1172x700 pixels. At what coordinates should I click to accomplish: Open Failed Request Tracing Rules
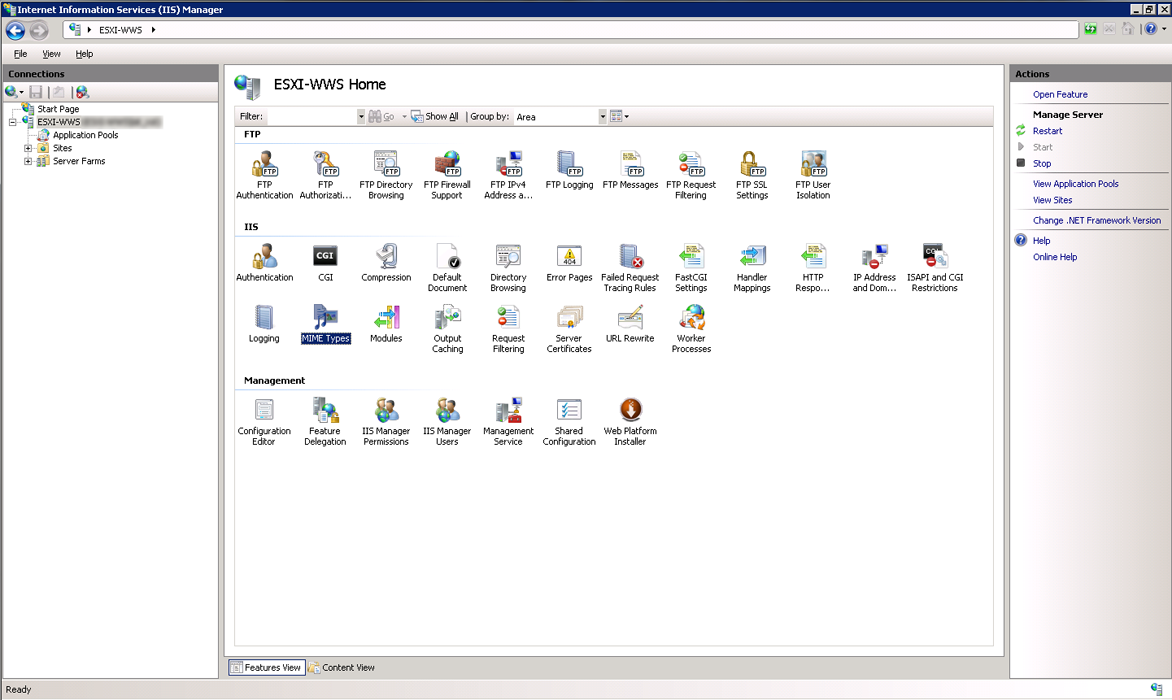(630, 267)
